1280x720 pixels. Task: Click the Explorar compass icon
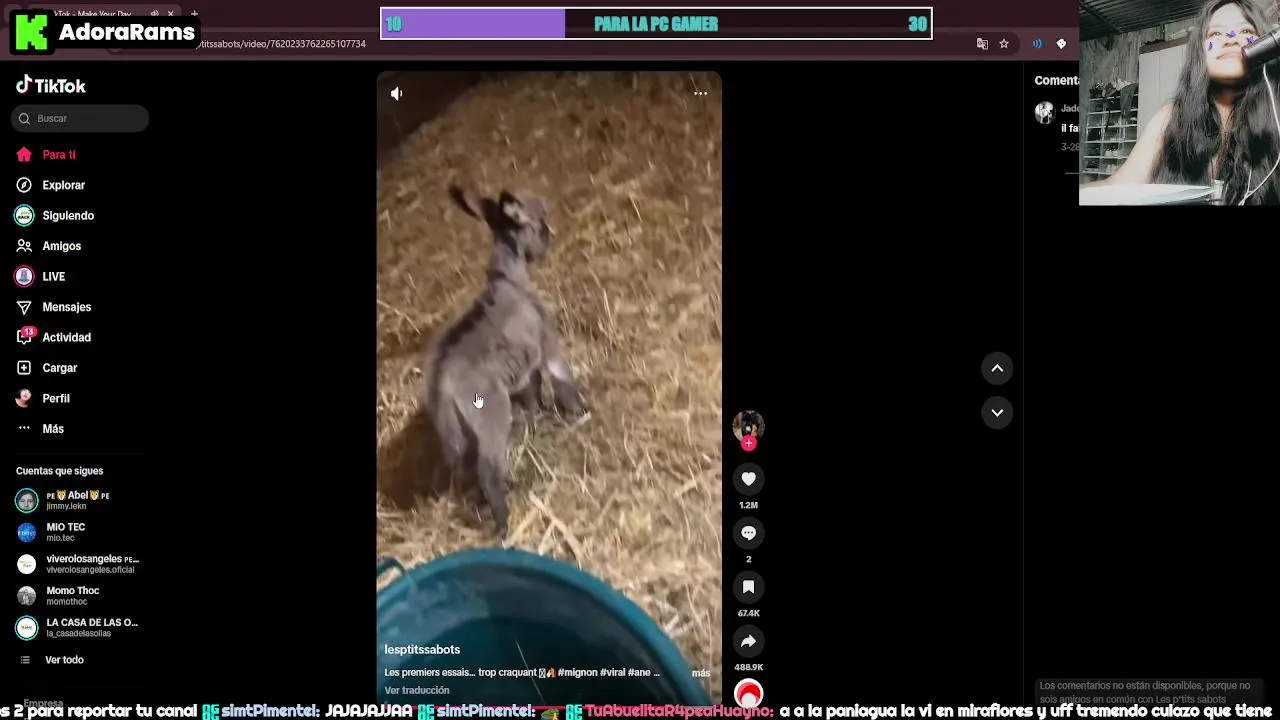pos(24,185)
